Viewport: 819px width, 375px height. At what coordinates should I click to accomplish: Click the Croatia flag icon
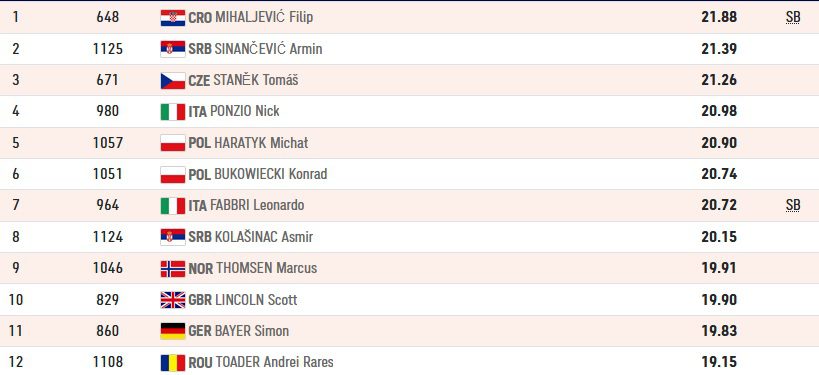pos(173,18)
